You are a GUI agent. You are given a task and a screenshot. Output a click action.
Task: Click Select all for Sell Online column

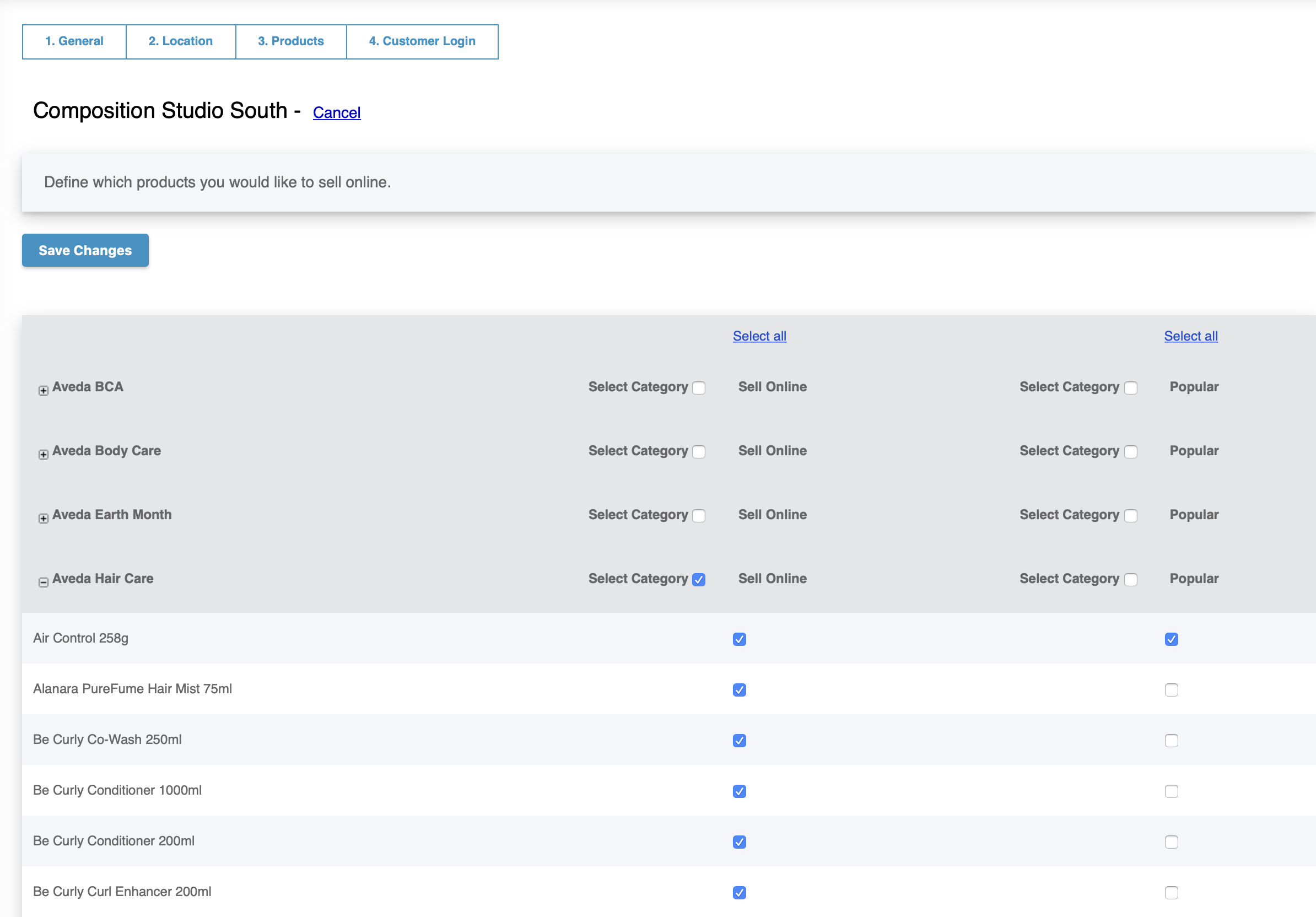click(x=759, y=336)
